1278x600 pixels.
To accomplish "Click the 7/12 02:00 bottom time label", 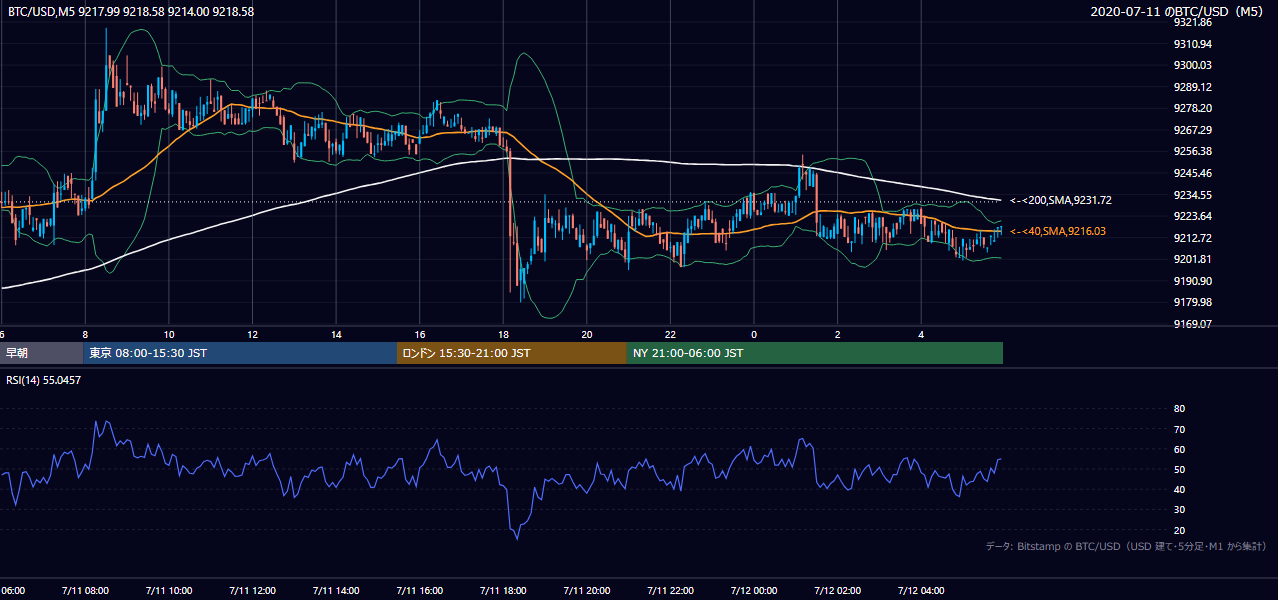I will coord(838,590).
